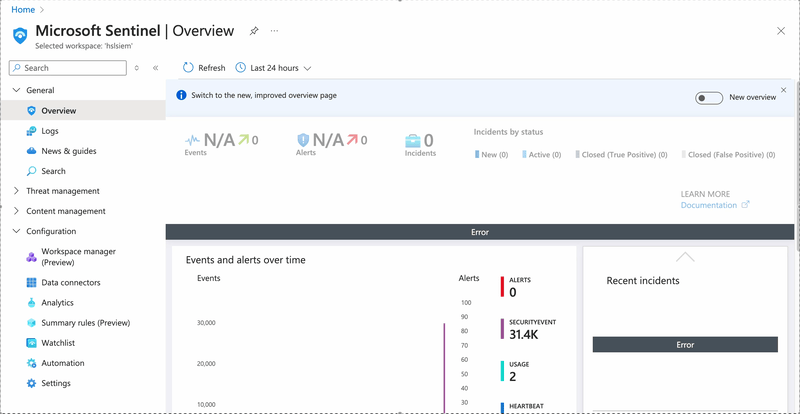Click the Alerts shield icon
This screenshot has height=414, width=800.
pos(303,140)
